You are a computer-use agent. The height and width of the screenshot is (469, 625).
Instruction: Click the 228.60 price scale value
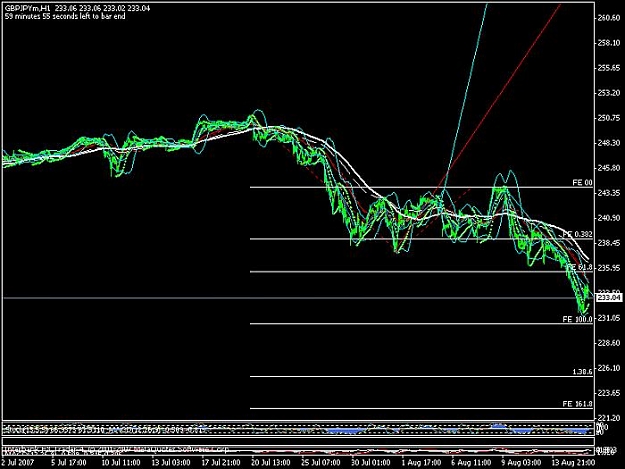pos(609,343)
